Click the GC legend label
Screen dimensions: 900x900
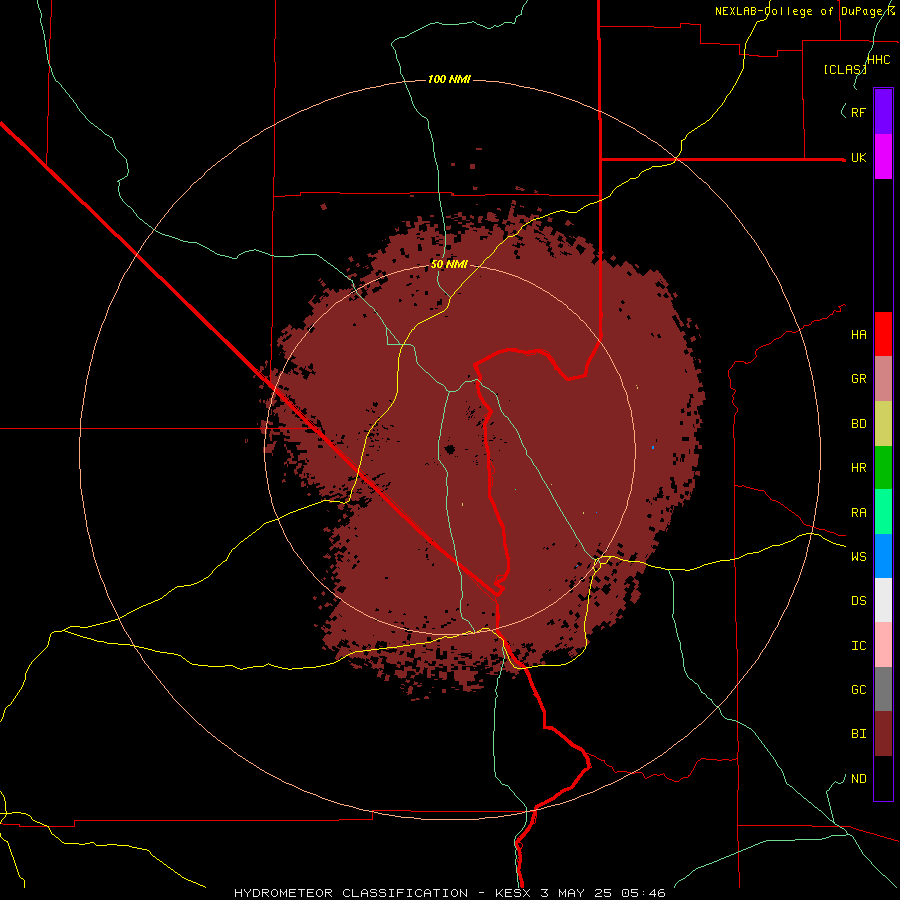[x=858, y=690]
